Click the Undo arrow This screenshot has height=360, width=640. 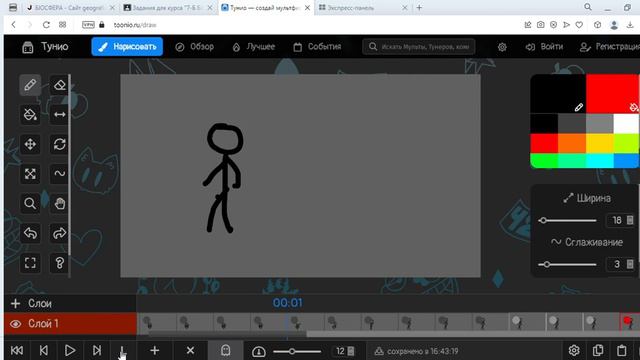pos(30,233)
